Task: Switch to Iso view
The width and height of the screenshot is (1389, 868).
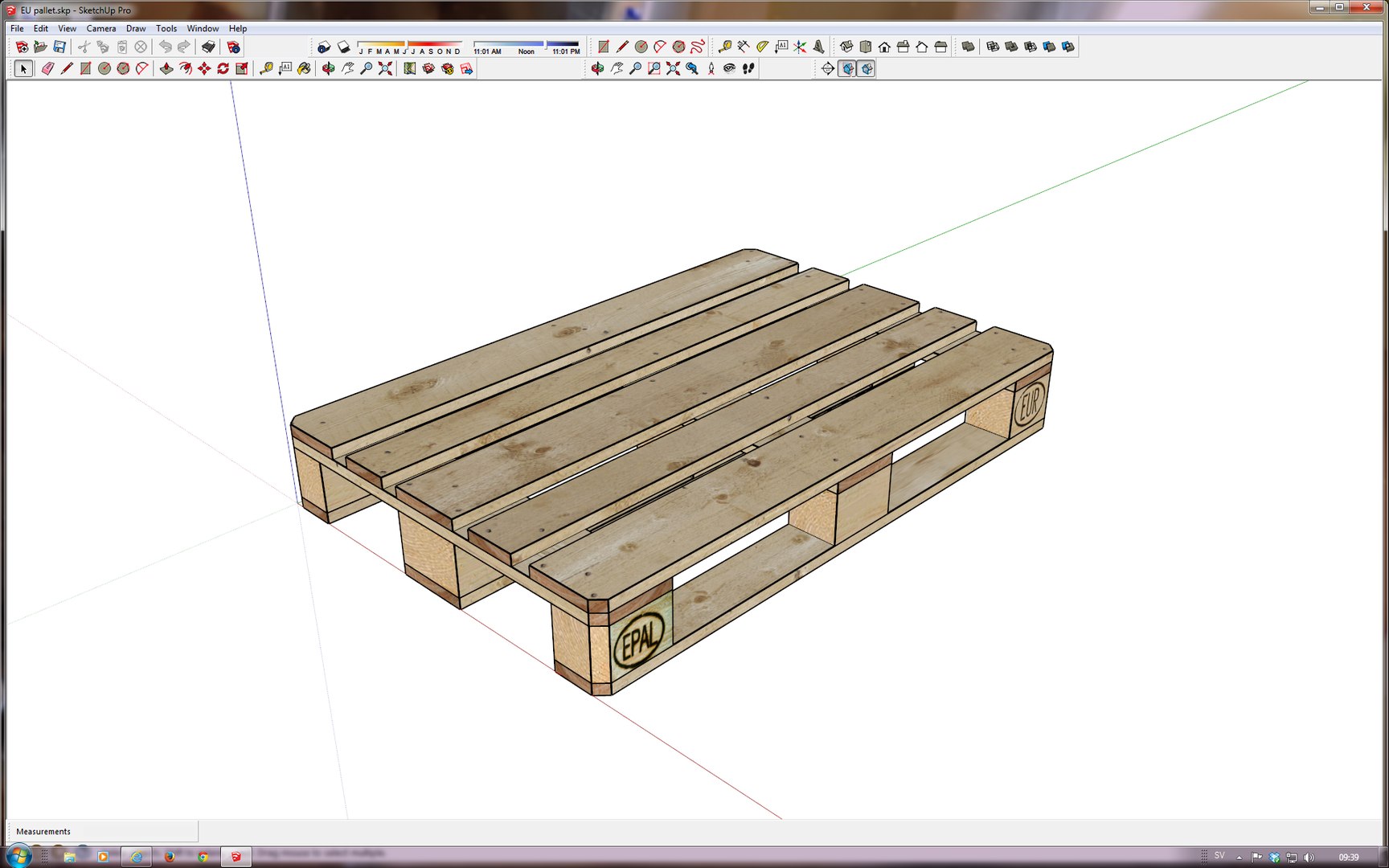Action: [846, 47]
